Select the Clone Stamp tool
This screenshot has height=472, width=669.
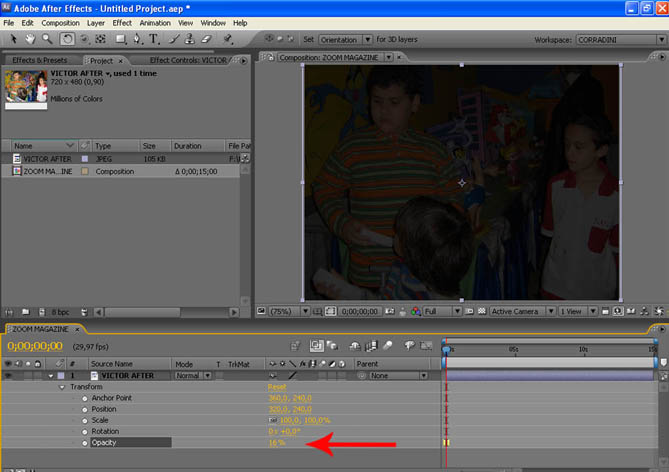(x=190, y=39)
